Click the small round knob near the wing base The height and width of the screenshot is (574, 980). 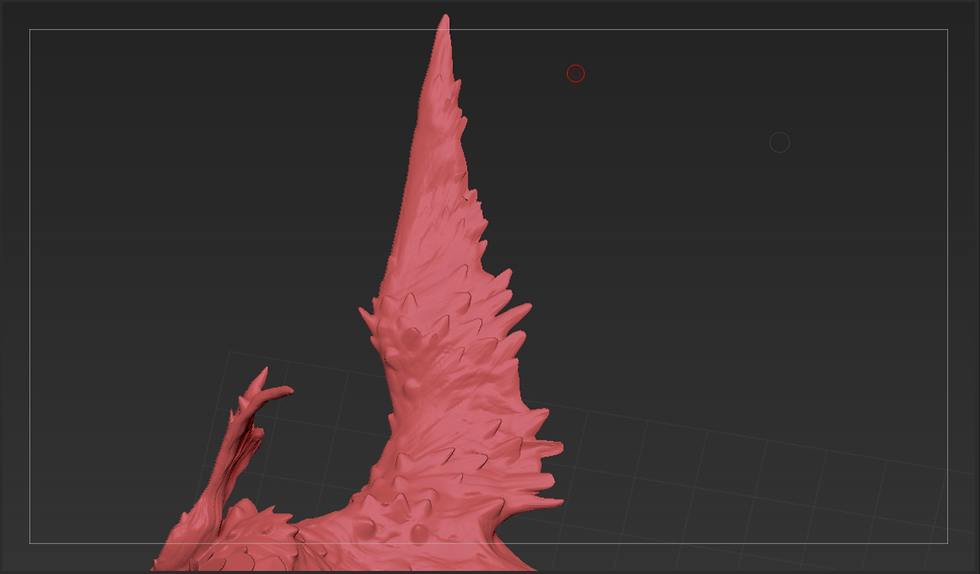click(419, 533)
